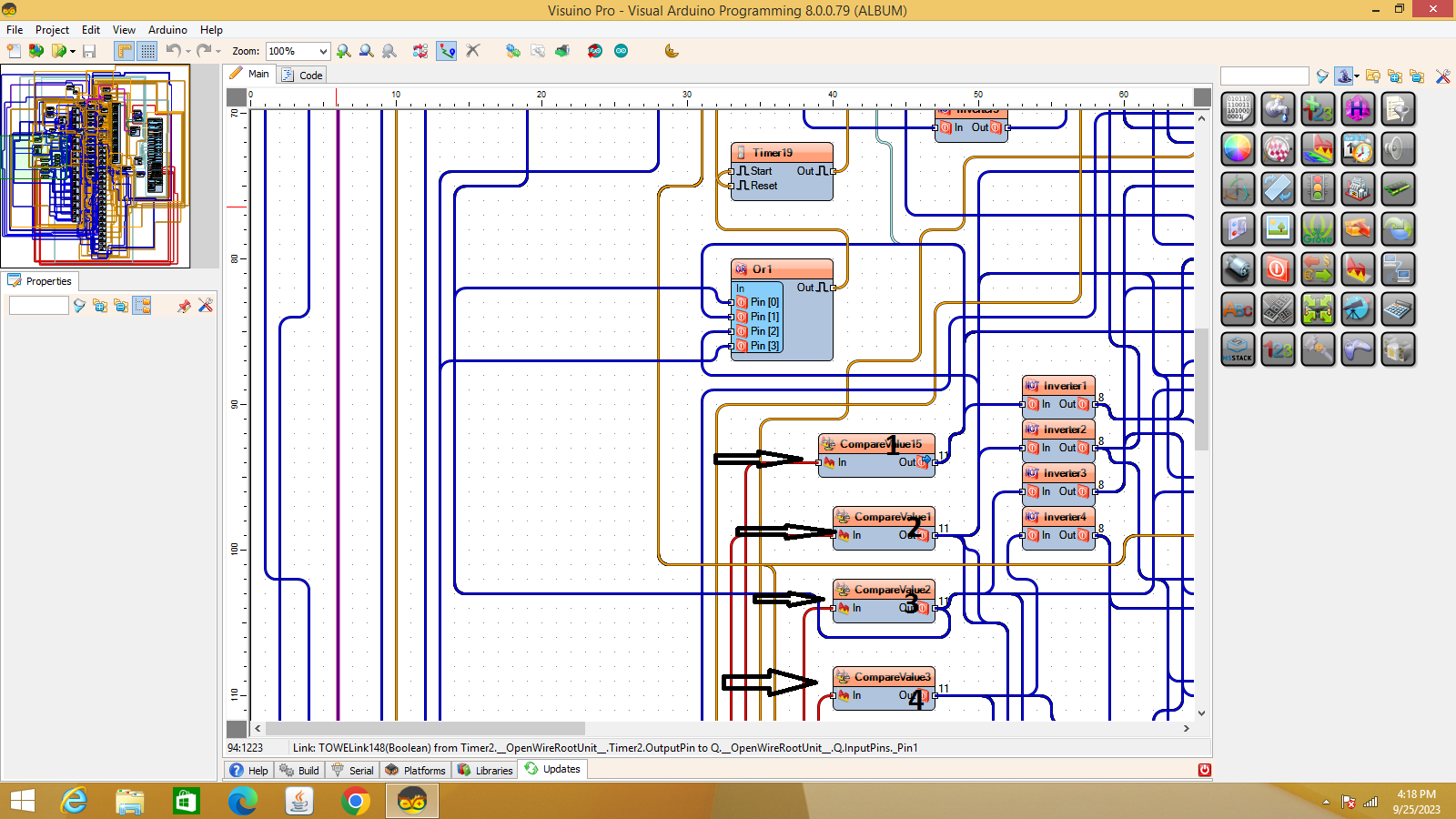Open Google Chrome from the taskbar

coord(356,801)
